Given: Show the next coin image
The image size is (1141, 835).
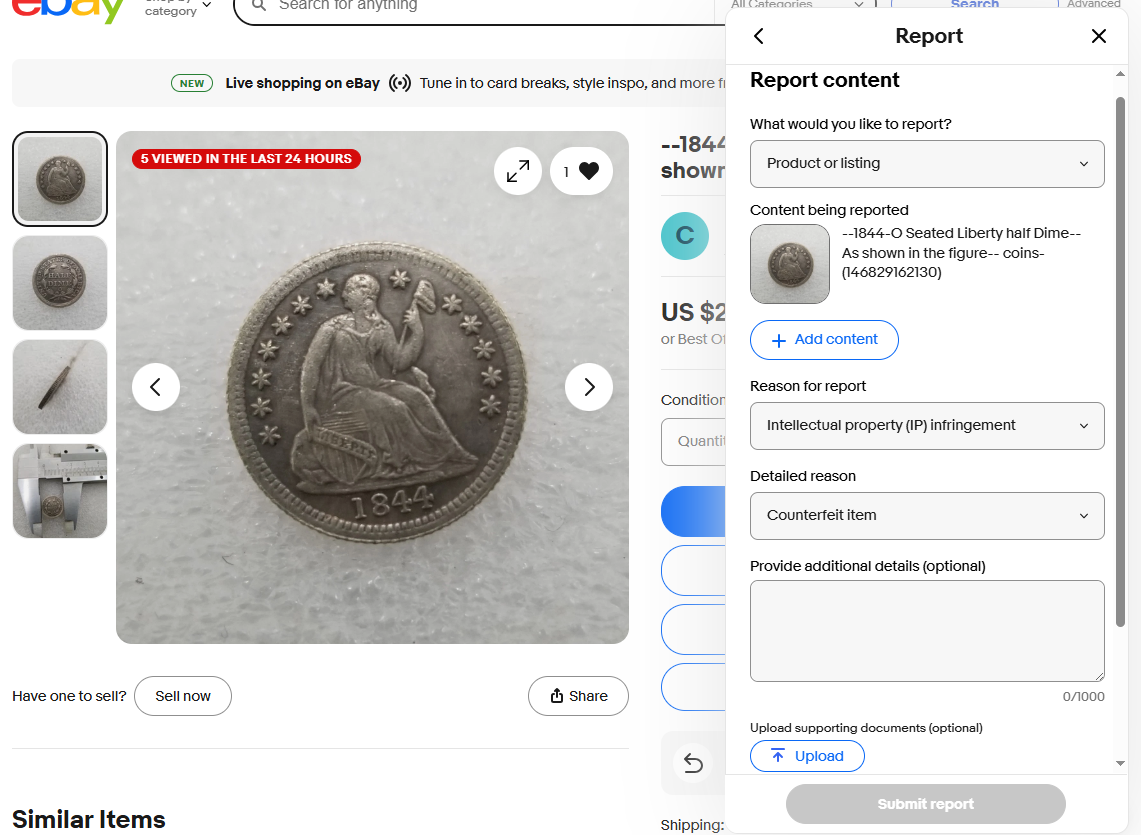Looking at the screenshot, I should coord(589,387).
